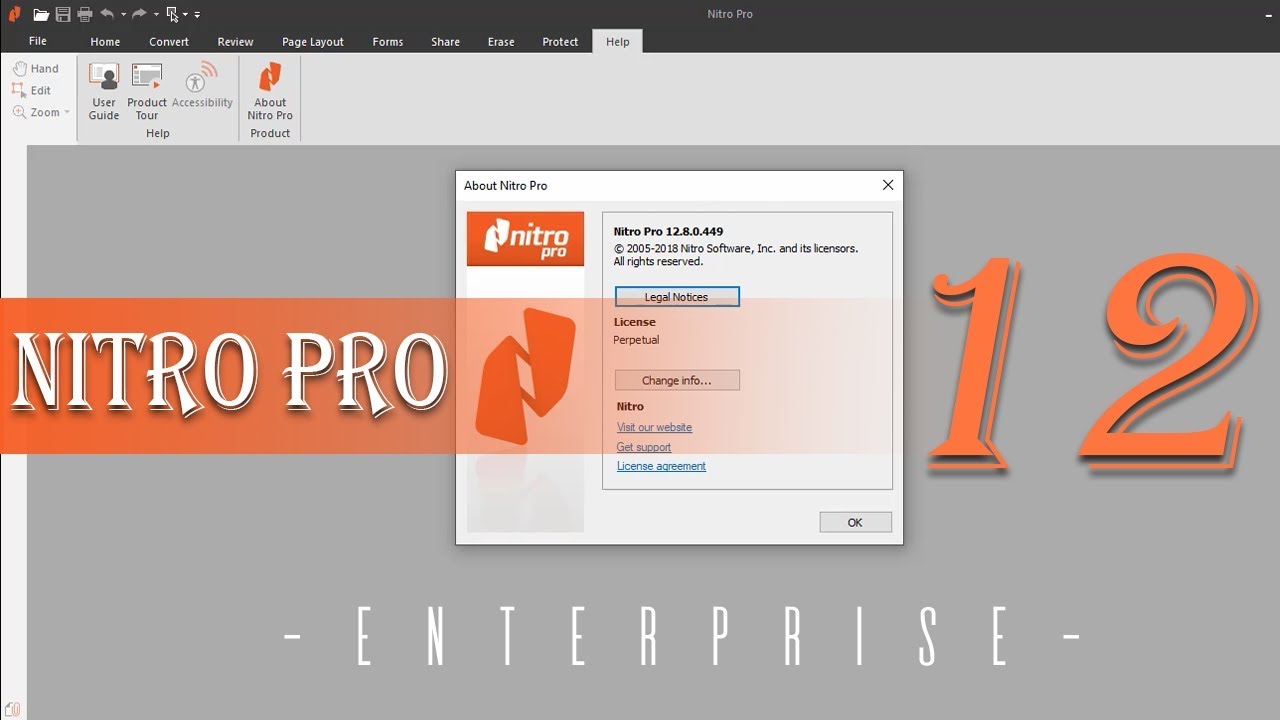Click the panel icon at bottom-left corner
This screenshot has width=1280, height=720.
point(12,709)
